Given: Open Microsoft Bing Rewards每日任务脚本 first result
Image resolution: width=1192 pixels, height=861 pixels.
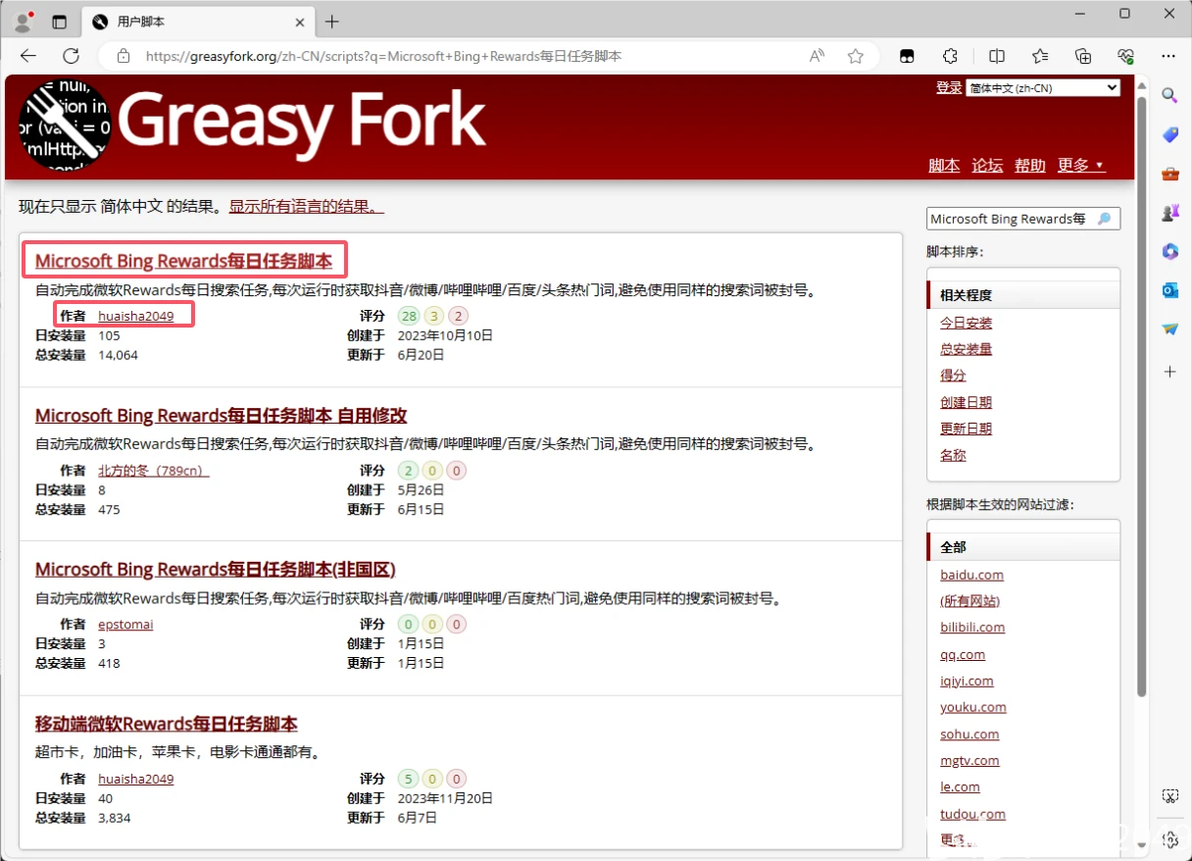Looking at the screenshot, I should [x=183, y=261].
